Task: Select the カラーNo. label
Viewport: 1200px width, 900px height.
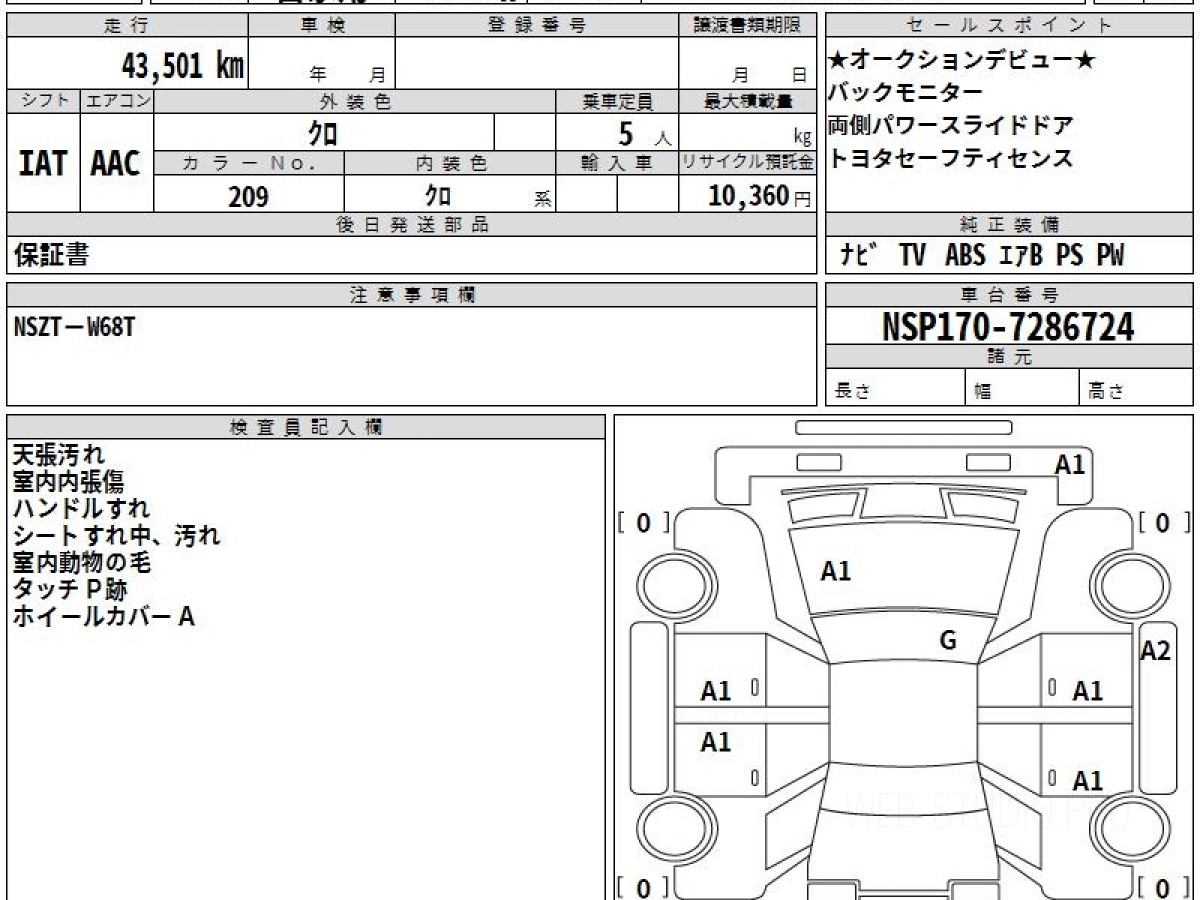Action: (x=250, y=163)
